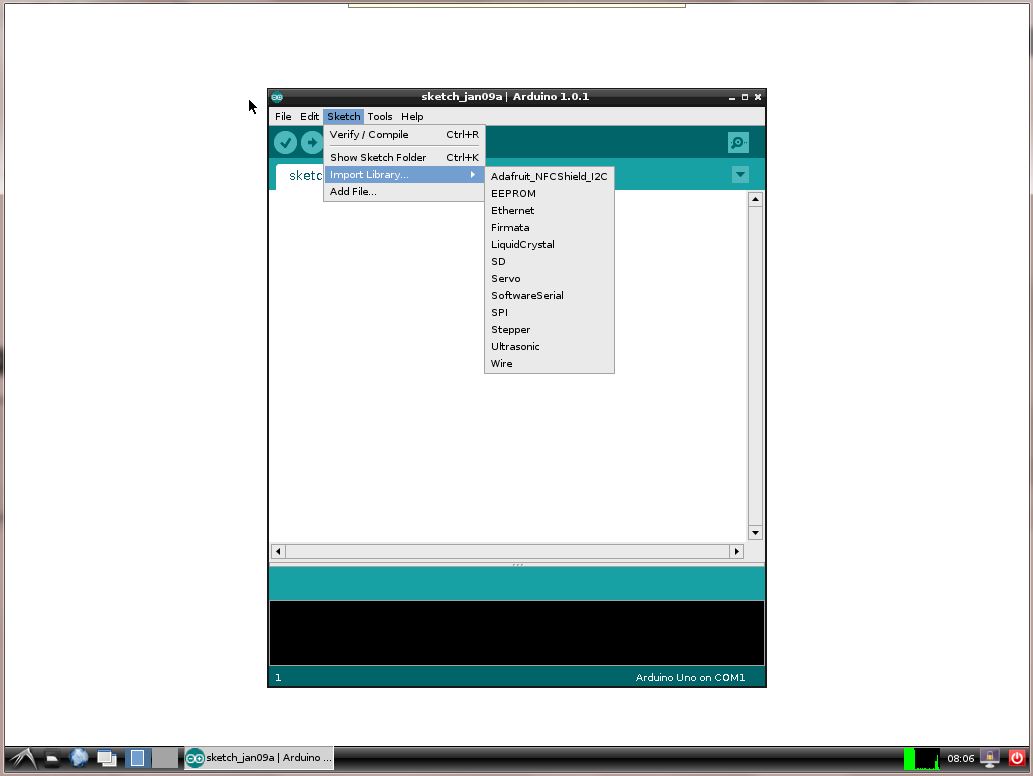Open the tab dropdown arrow menu

740,175
